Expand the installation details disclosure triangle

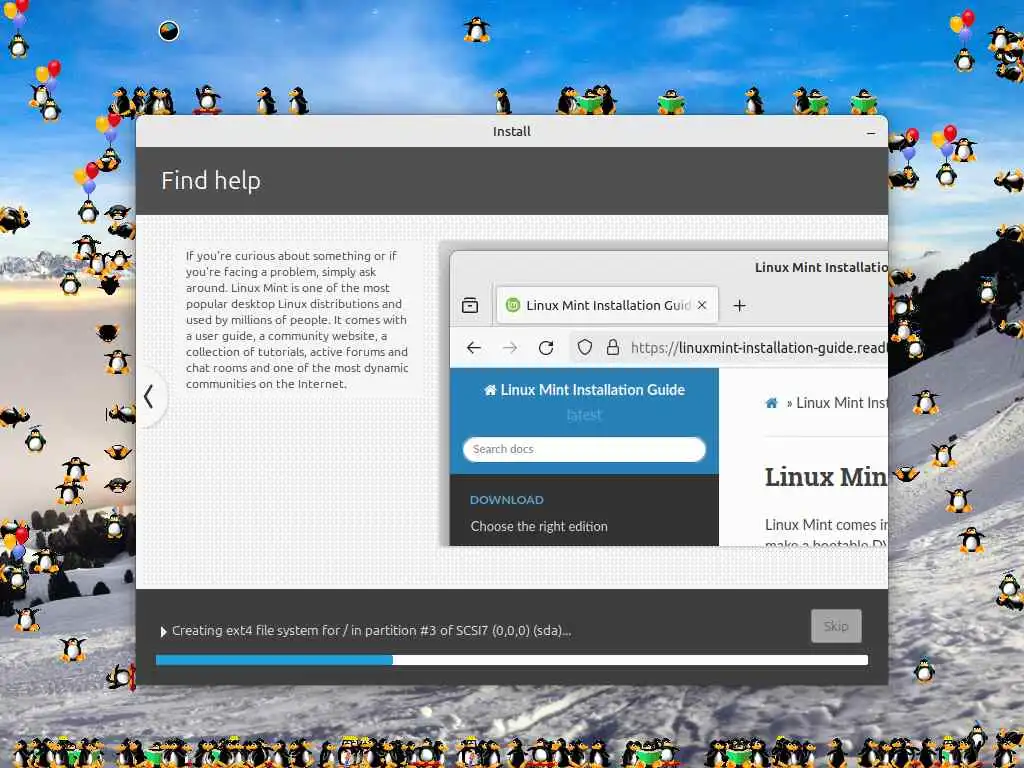163,632
